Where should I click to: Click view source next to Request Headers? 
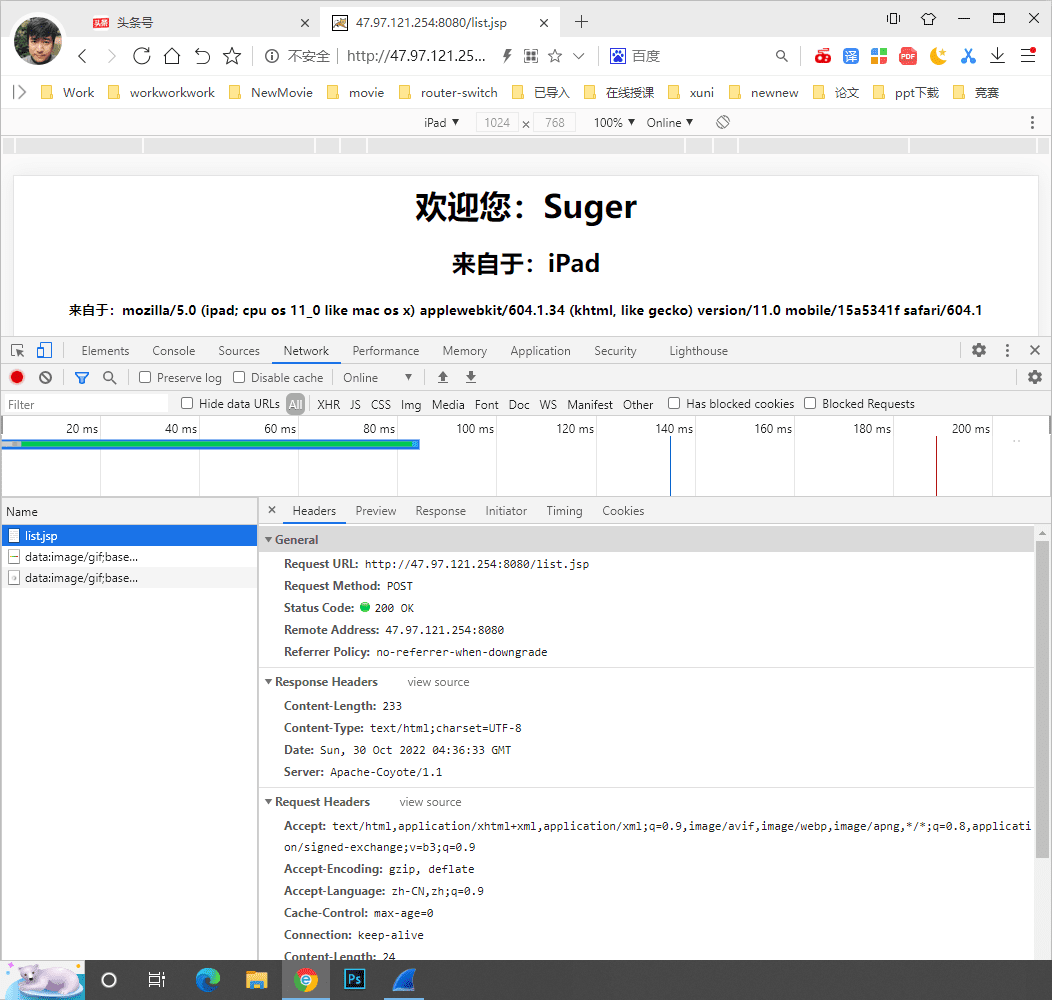(x=430, y=802)
